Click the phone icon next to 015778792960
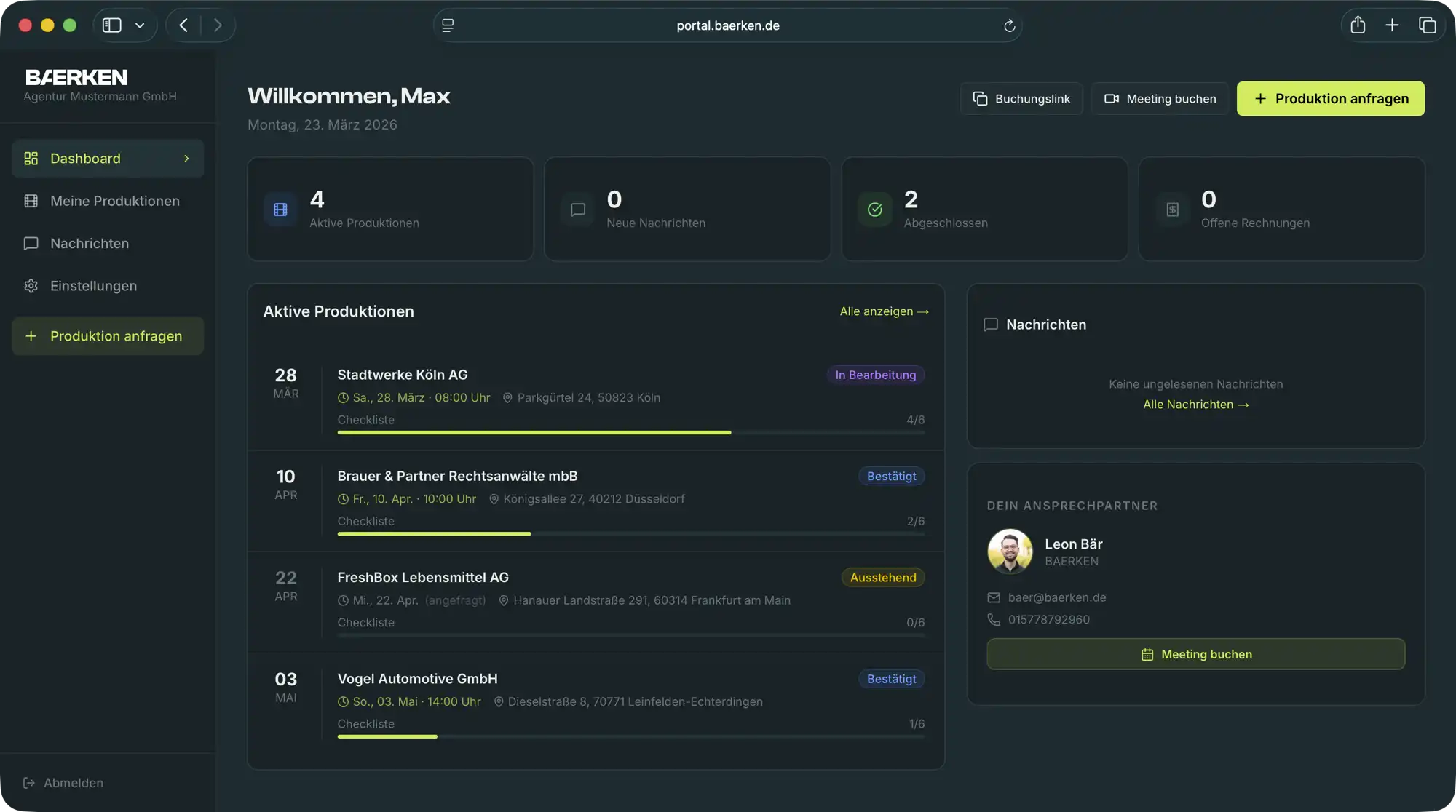 point(994,619)
